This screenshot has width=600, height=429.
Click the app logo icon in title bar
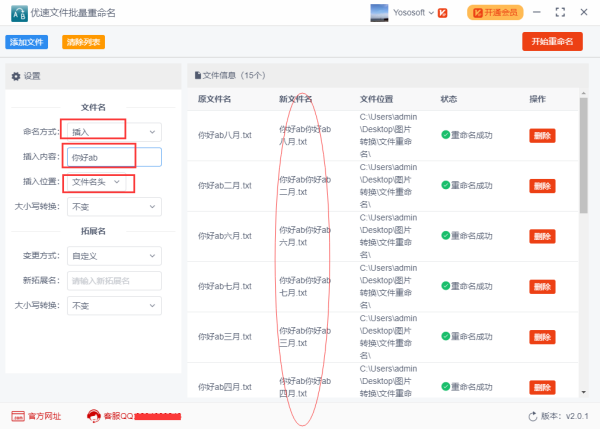click(x=16, y=13)
